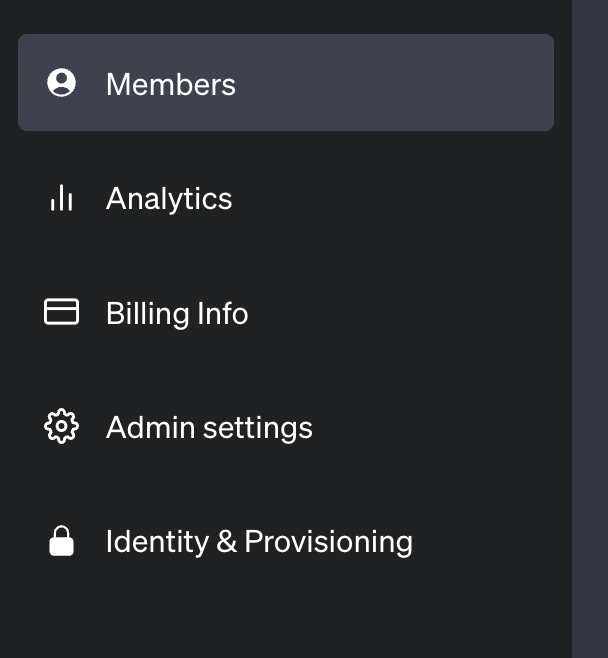Open the Analytics section

(286, 197)
